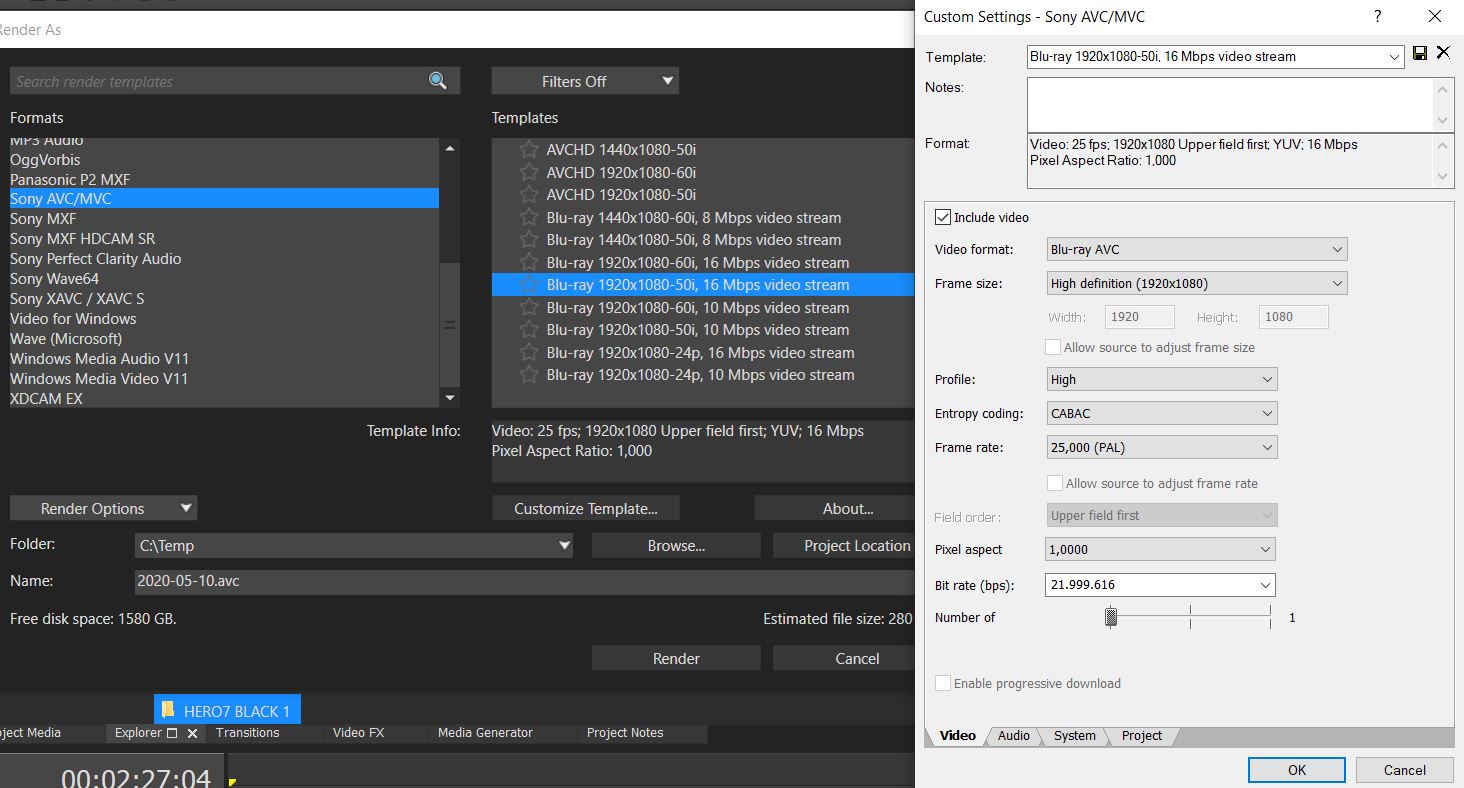
Task: Click the search magnifier icon in render templates
Action: pos(438,81)
